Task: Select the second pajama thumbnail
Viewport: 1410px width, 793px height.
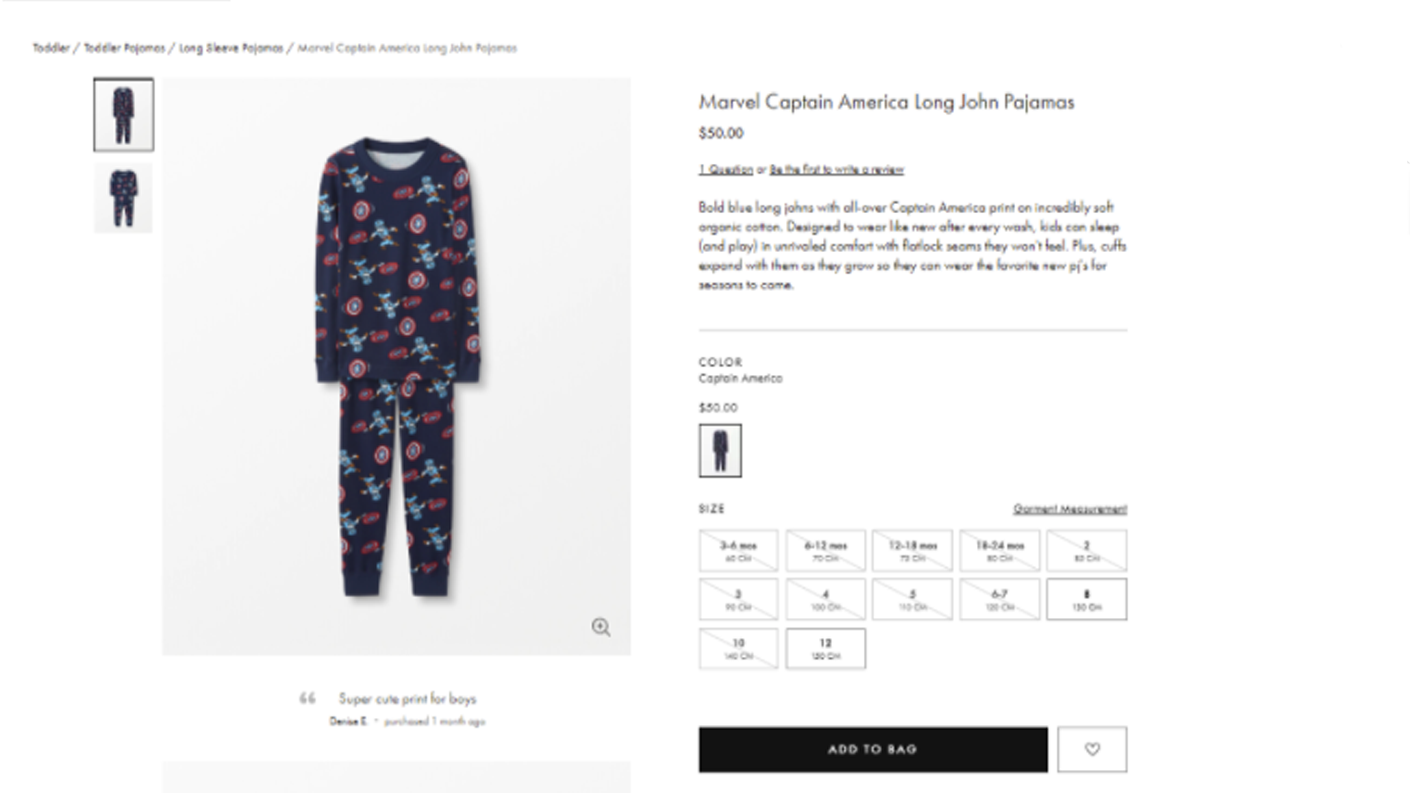Action: click(x=123, y=198)
